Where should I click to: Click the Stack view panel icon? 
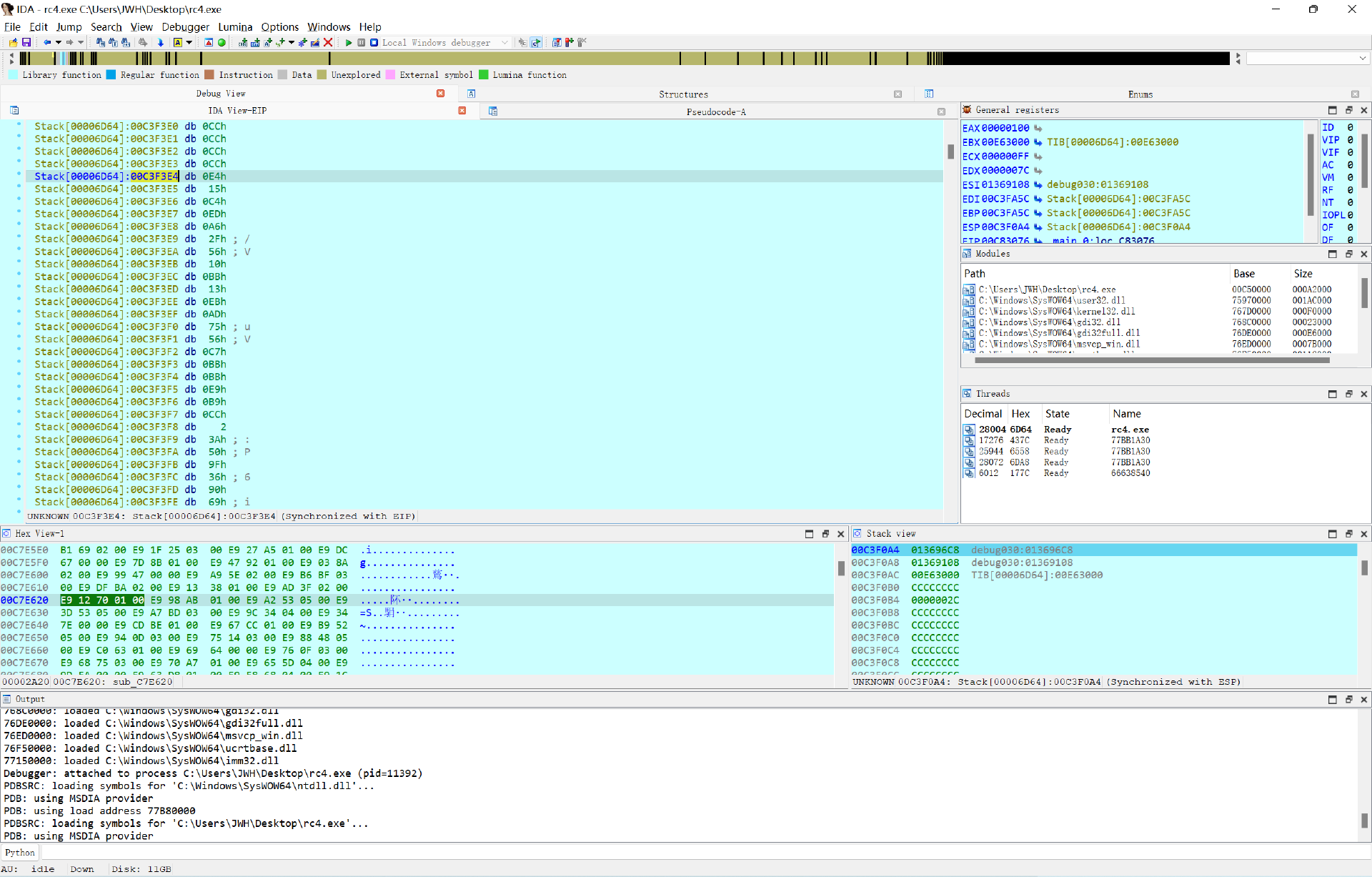pyautogui.click(x=857, y=533)
